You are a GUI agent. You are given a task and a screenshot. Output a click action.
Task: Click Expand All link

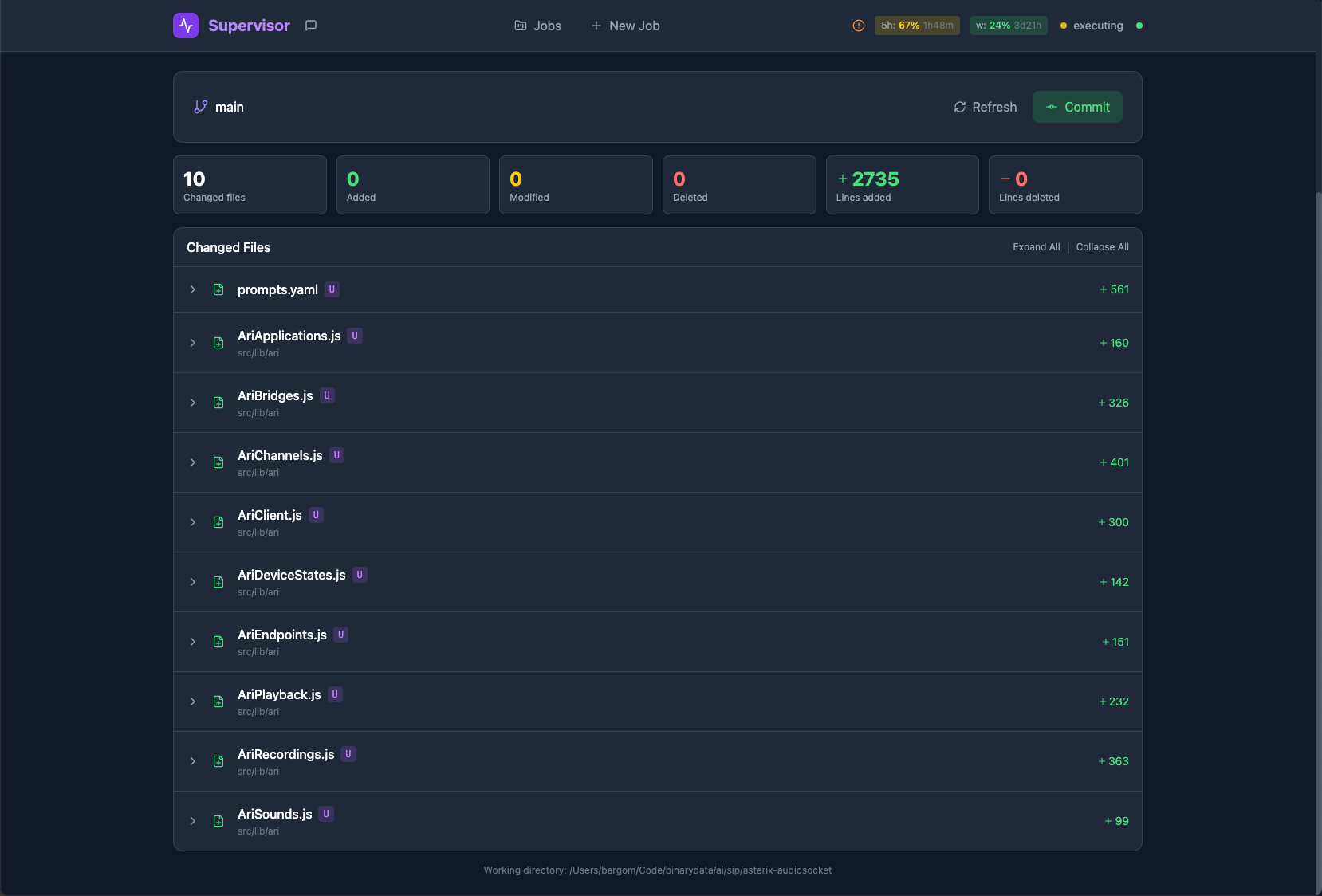[x=1036, y=247]
